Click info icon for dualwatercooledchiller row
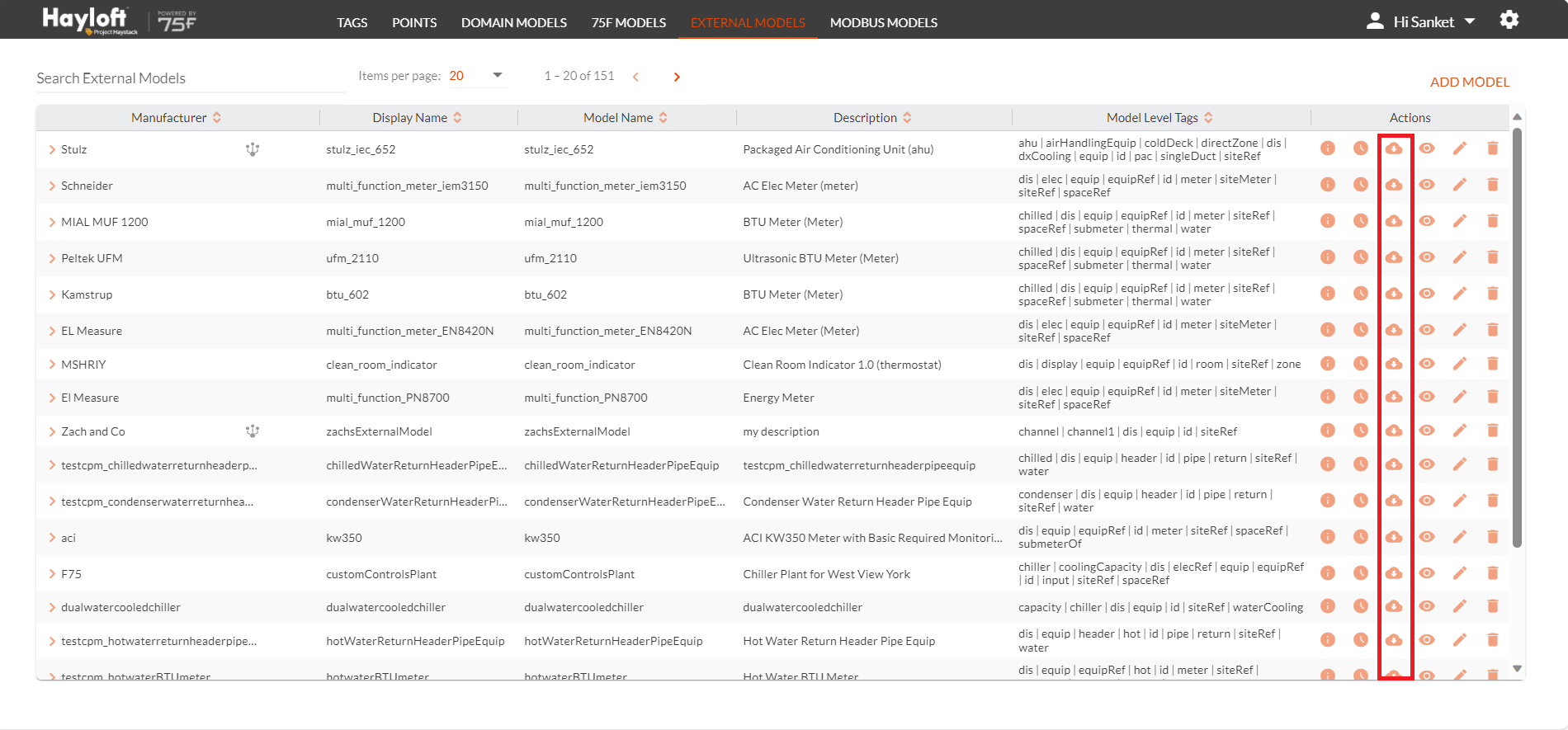This screenshot has width=1568, height=730. pos(1328,606)
